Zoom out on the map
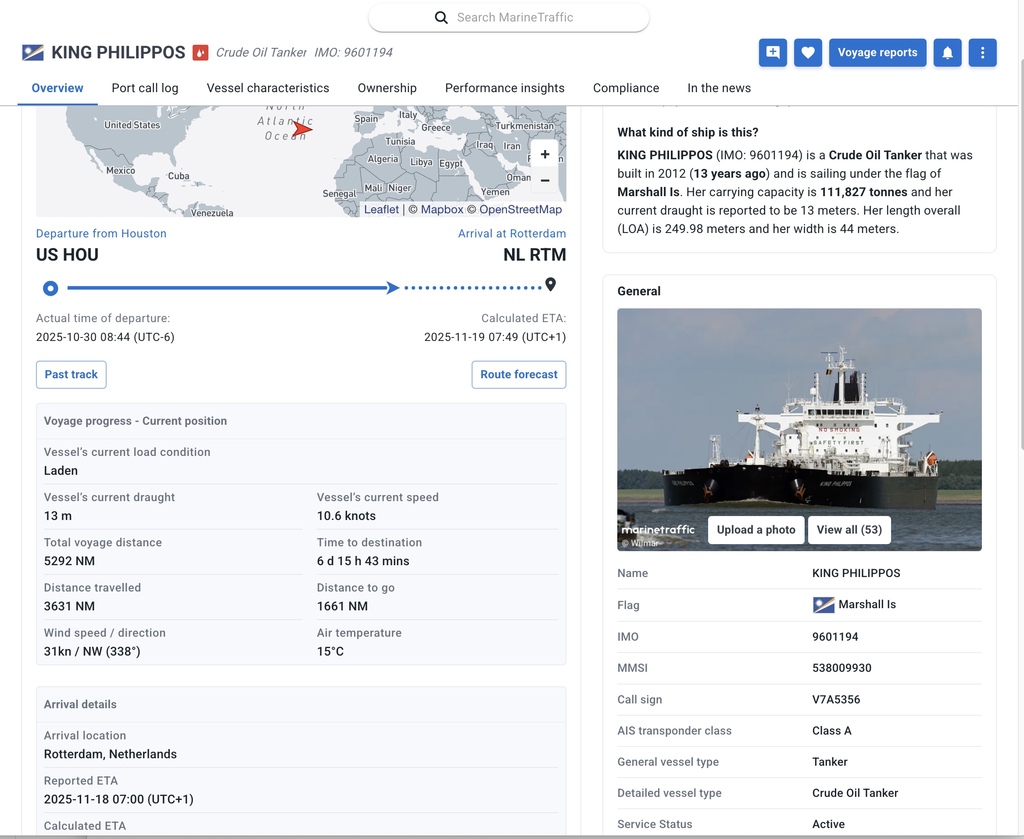This screenshot has height=839, width=1024. [544, 181]
